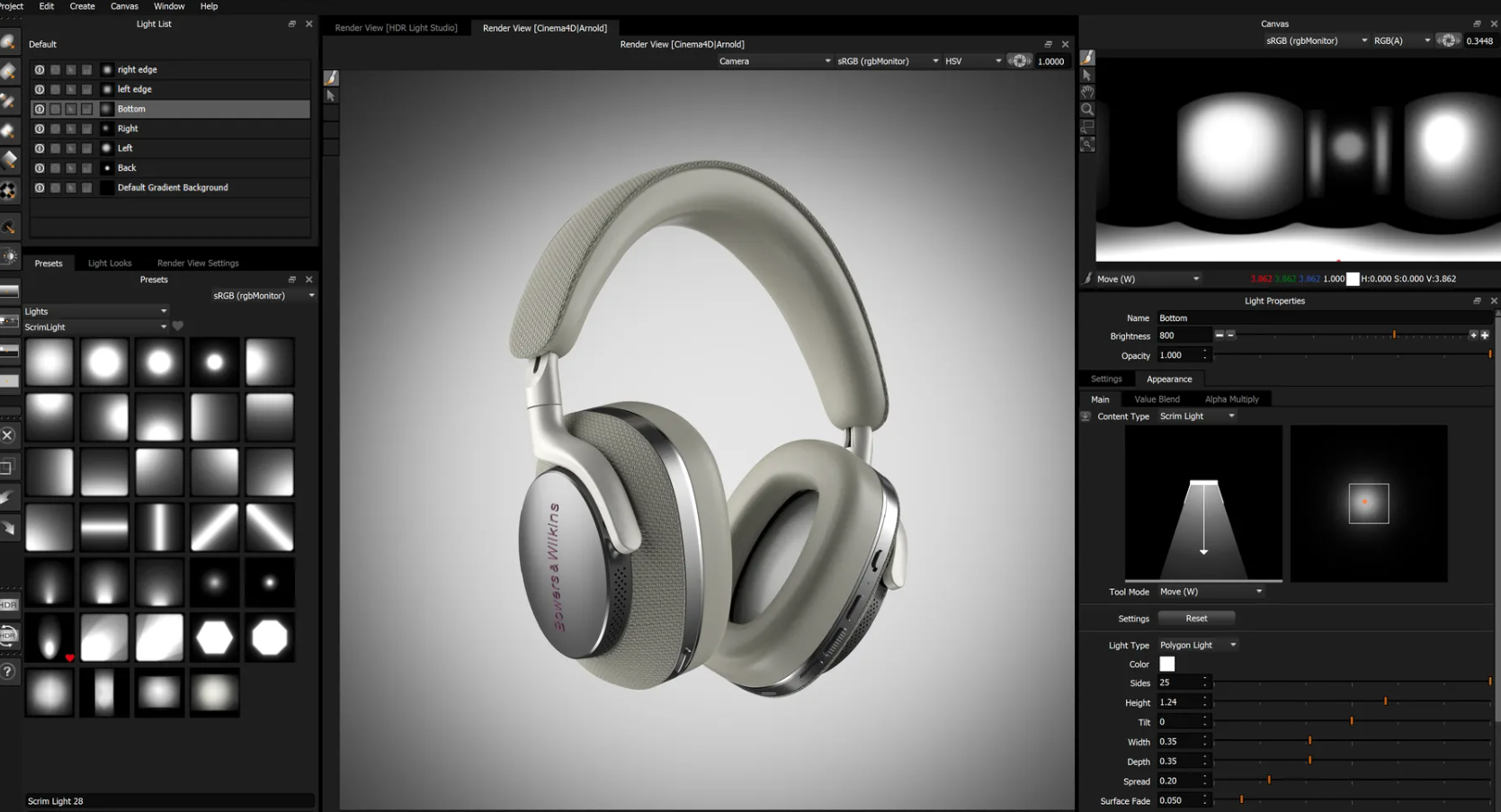Open the Canvas menu
This screenshot has width=1501, height=812.
click(124, 6)
